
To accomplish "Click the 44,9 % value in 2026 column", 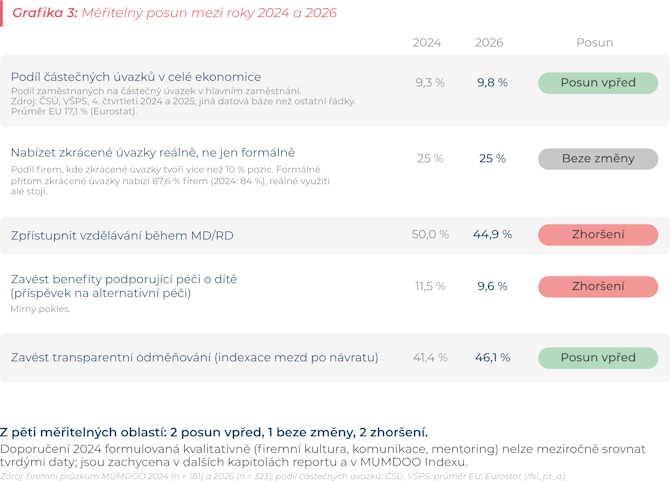I will pyautogui.click(x=492, y=234).
